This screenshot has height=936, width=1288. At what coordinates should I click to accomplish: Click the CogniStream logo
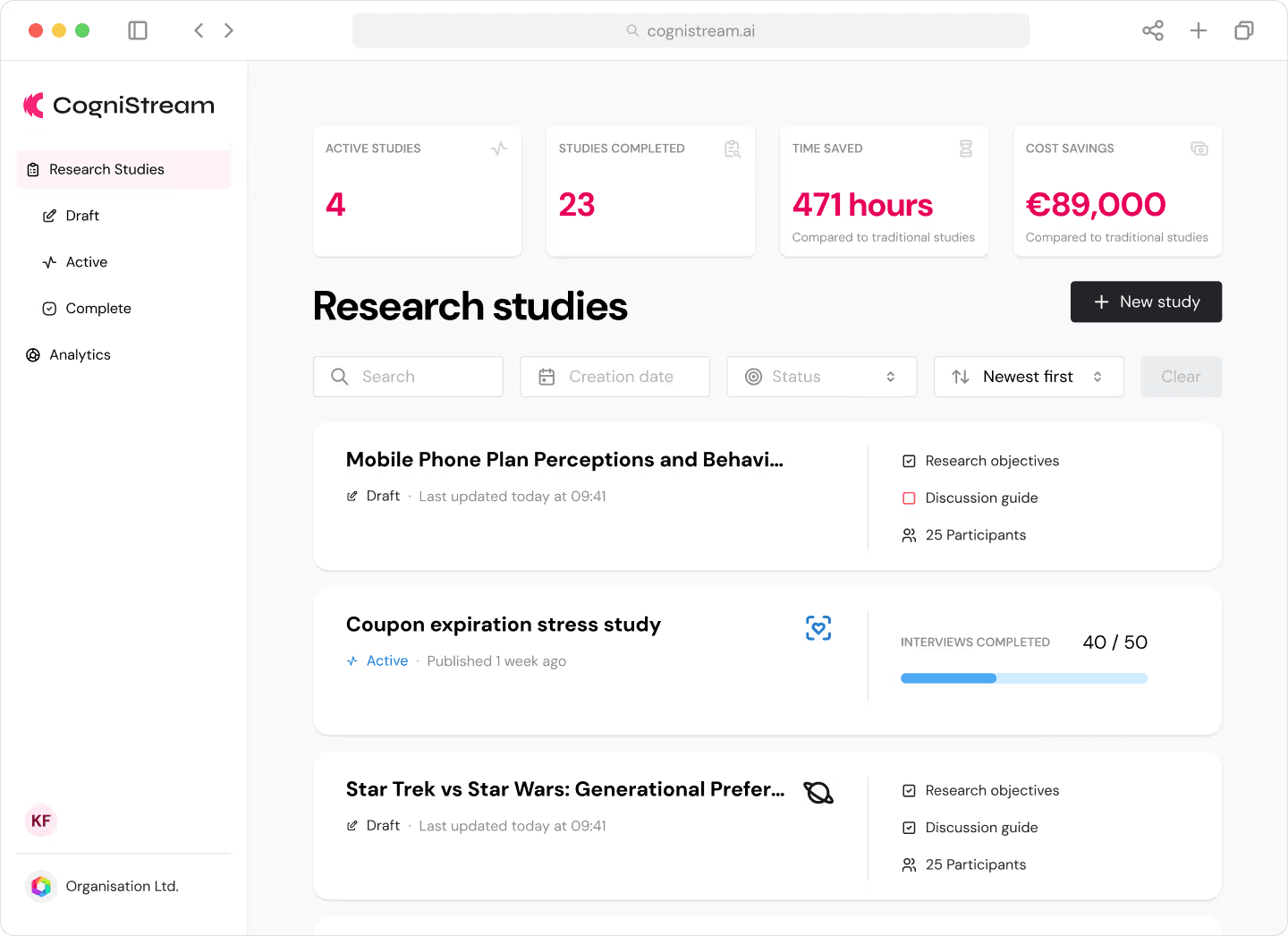[119, 106]
